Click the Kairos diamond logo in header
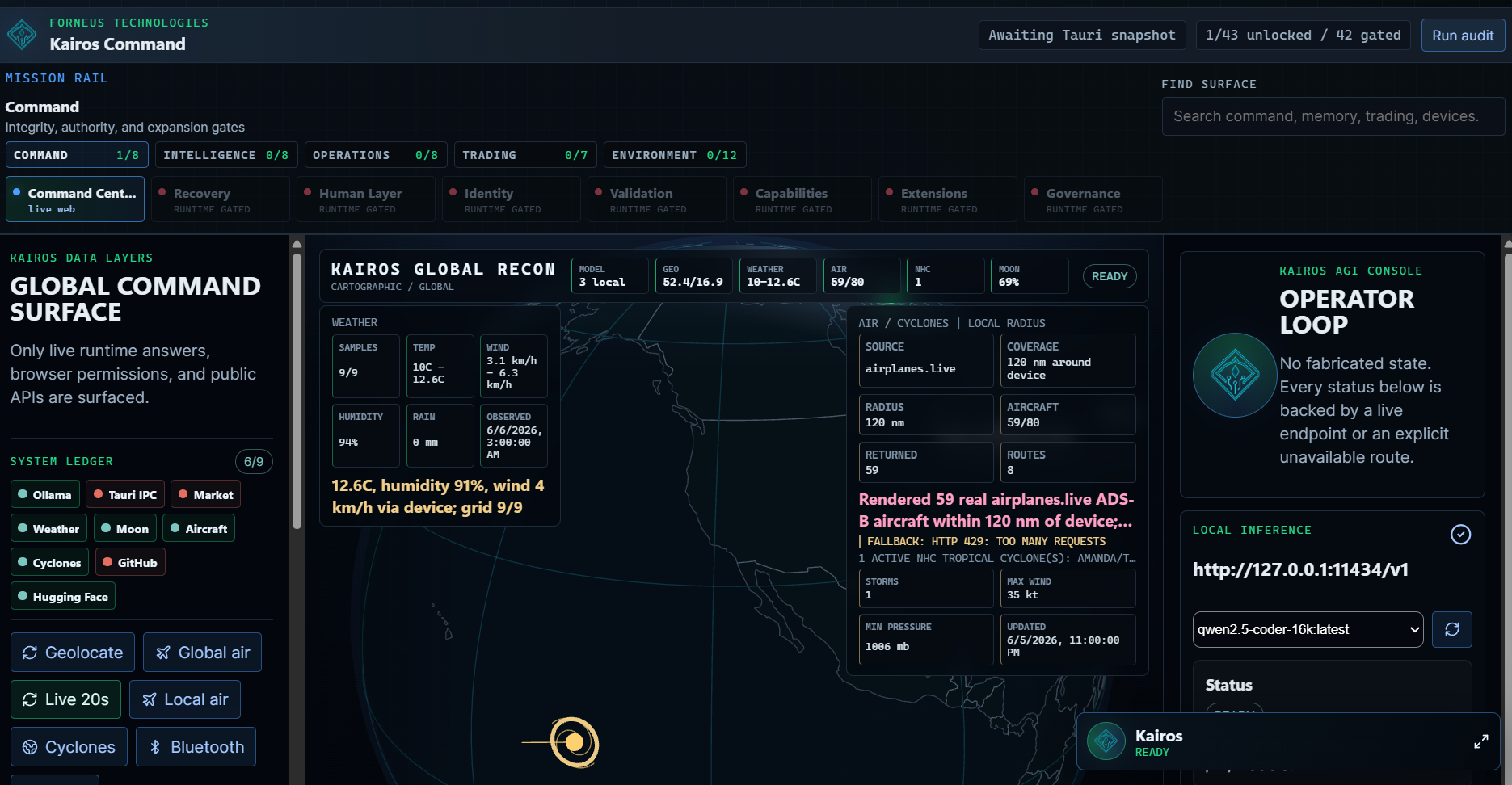Viewport: 1512px width, 785px height. [x=22, y=35]
